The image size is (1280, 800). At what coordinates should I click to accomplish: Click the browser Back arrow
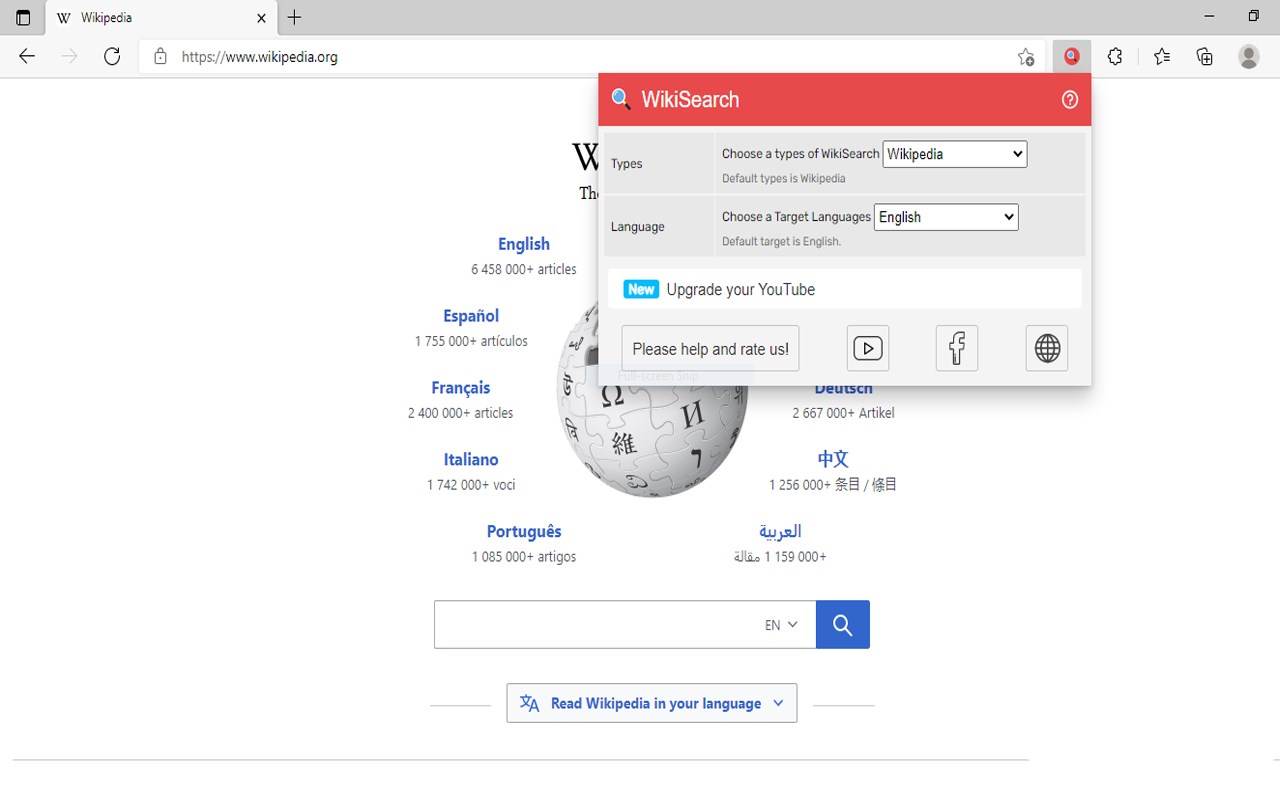(27, 57)
